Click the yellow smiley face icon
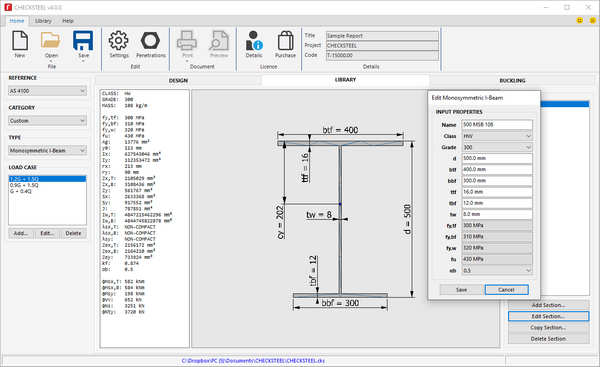The image size is (600, 367). pos(580,20)
